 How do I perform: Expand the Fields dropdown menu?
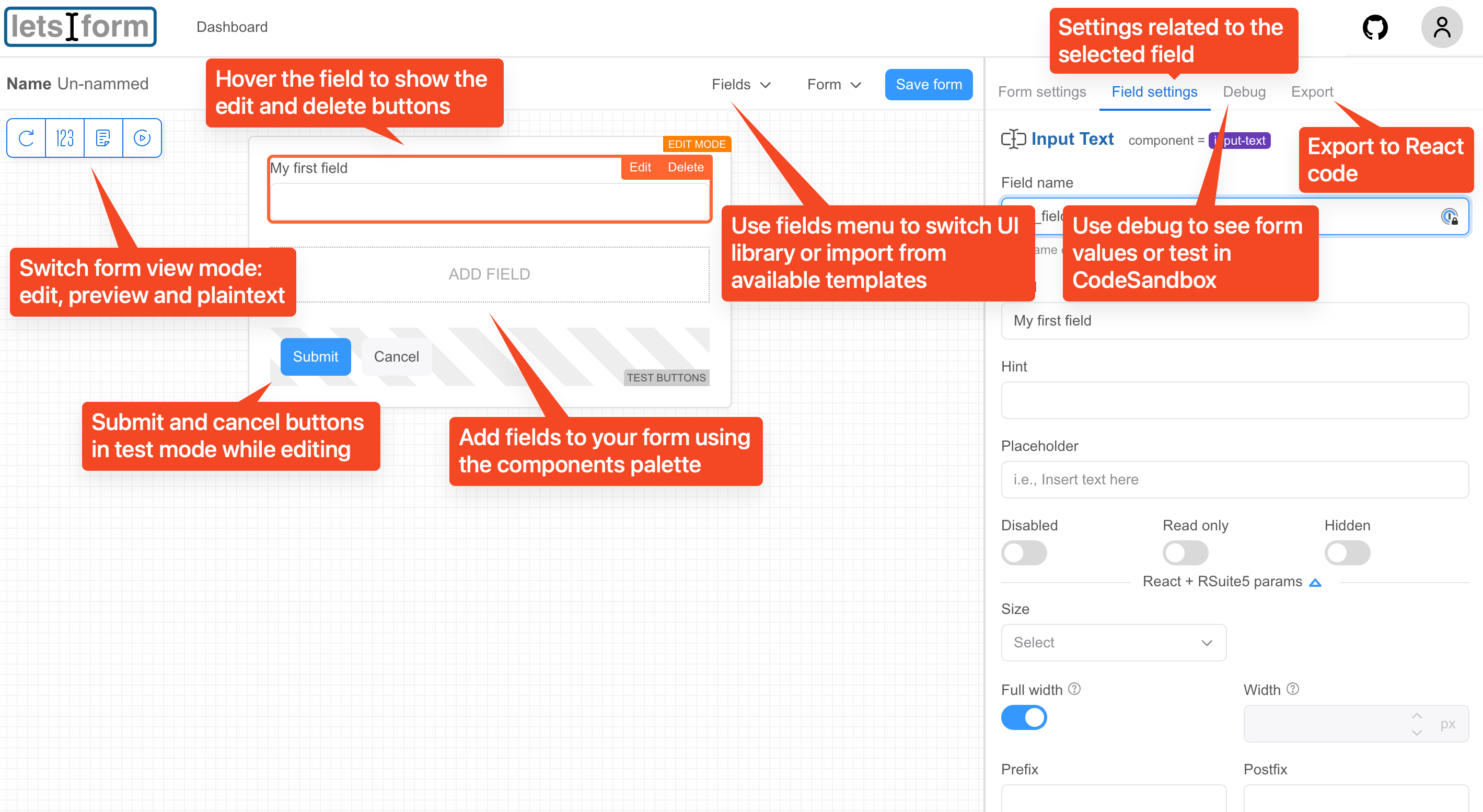(740, 85)
